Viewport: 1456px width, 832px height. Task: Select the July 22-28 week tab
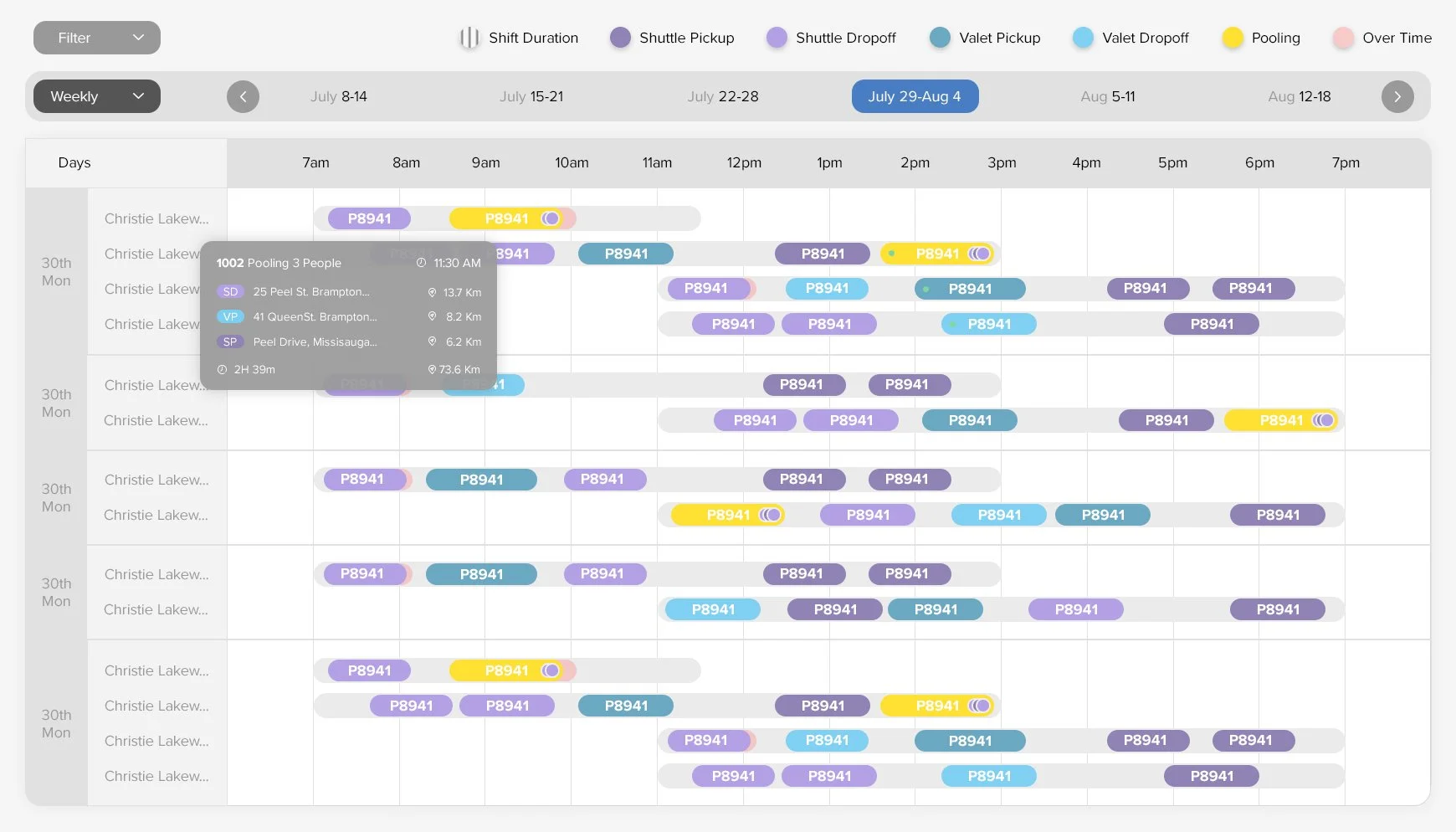723,96
